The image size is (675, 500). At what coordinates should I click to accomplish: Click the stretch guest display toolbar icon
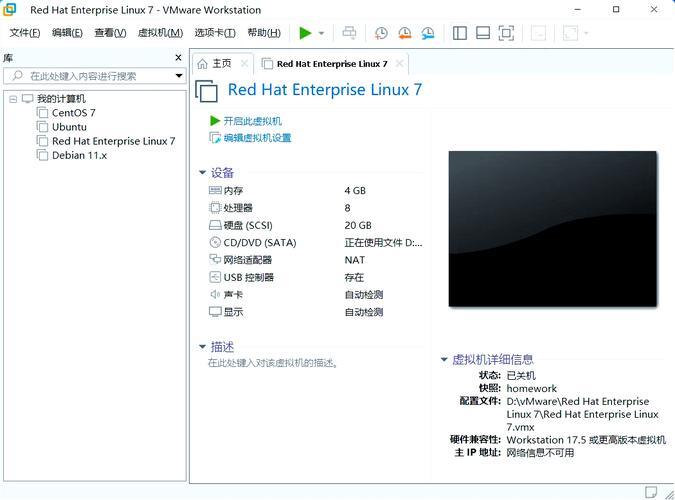pos(570,33)
